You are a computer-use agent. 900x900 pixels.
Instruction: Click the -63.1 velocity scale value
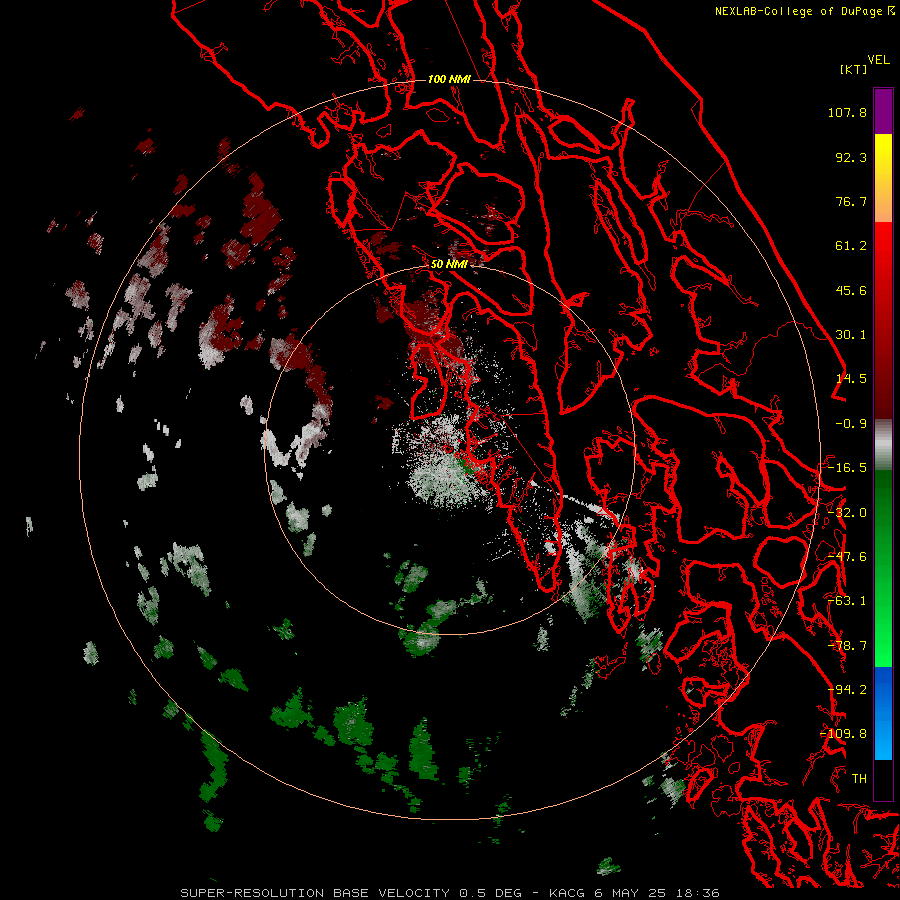tap(847, 601)
